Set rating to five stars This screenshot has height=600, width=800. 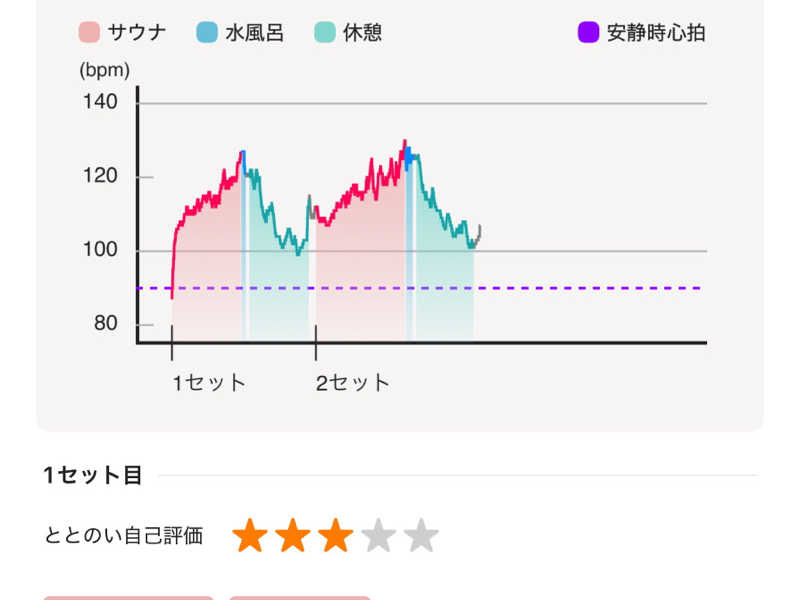click(421, 536)
